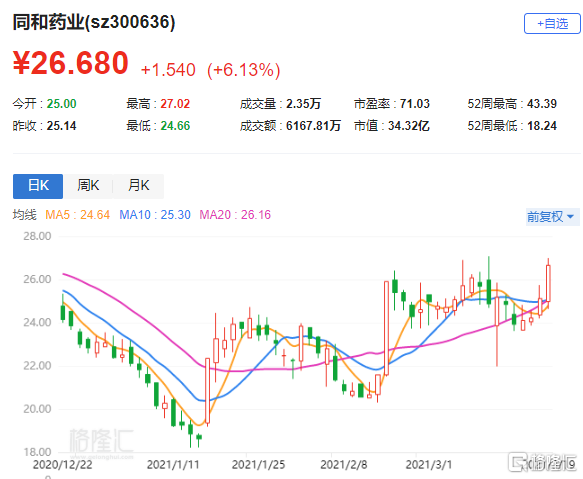This screenshot has width=583, height=479.
Task: Click the percent change (+6.13%)
Action: coord(244,70)
